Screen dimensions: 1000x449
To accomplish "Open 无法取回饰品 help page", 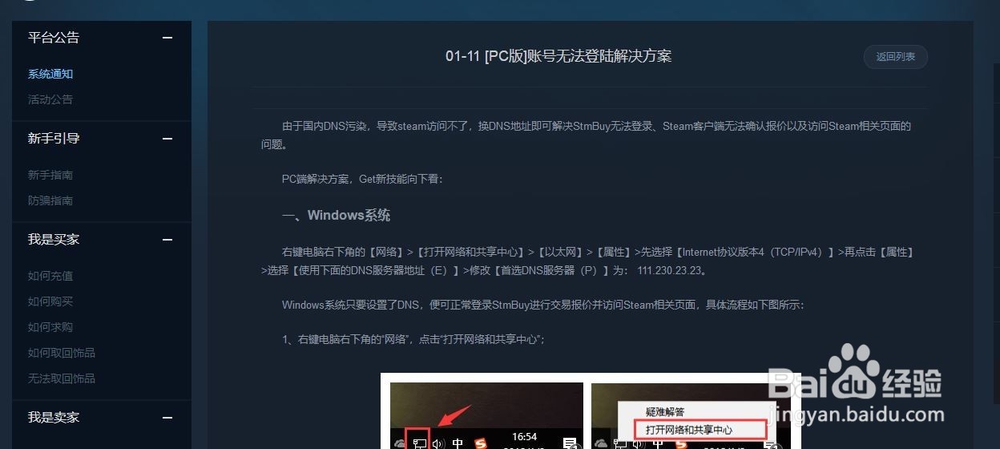I will point(61,378).
